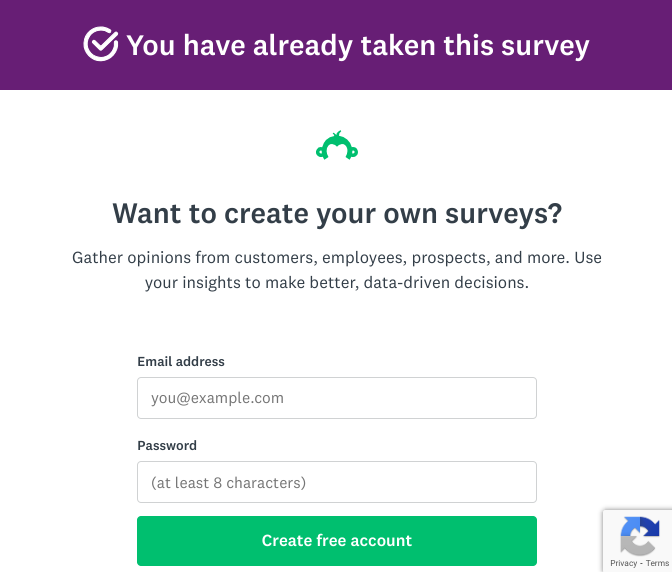This screenshot has height=572, width=672.
Task: Focus the Password input field
Action: tap(337, 482)
